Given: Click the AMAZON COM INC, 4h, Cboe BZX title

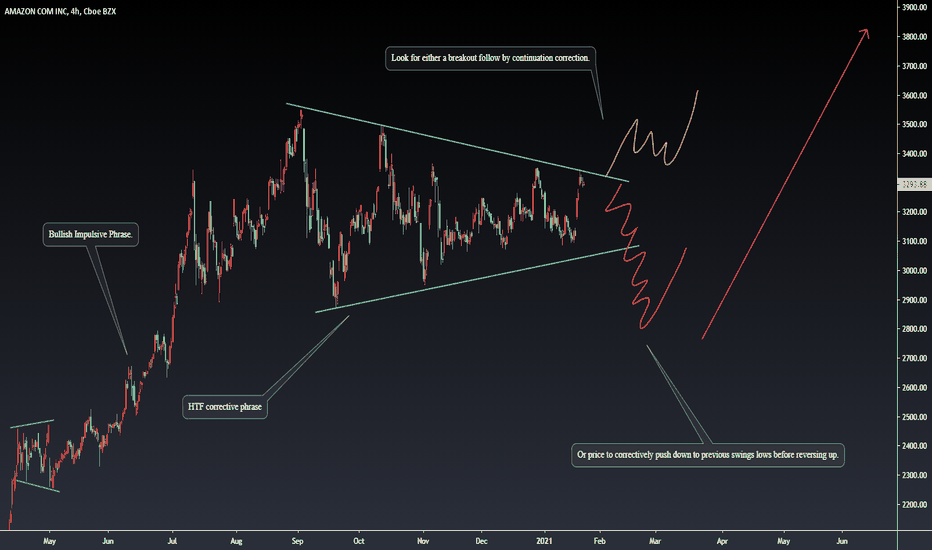Looking at the screenshot, I should point(60,11).
